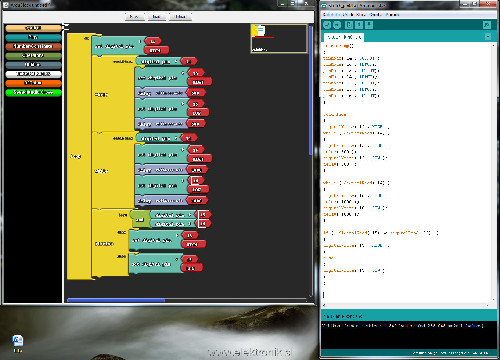Open the sketch tab menu dropdown arrow
This screenshot has width=500, height=360.
488,37
